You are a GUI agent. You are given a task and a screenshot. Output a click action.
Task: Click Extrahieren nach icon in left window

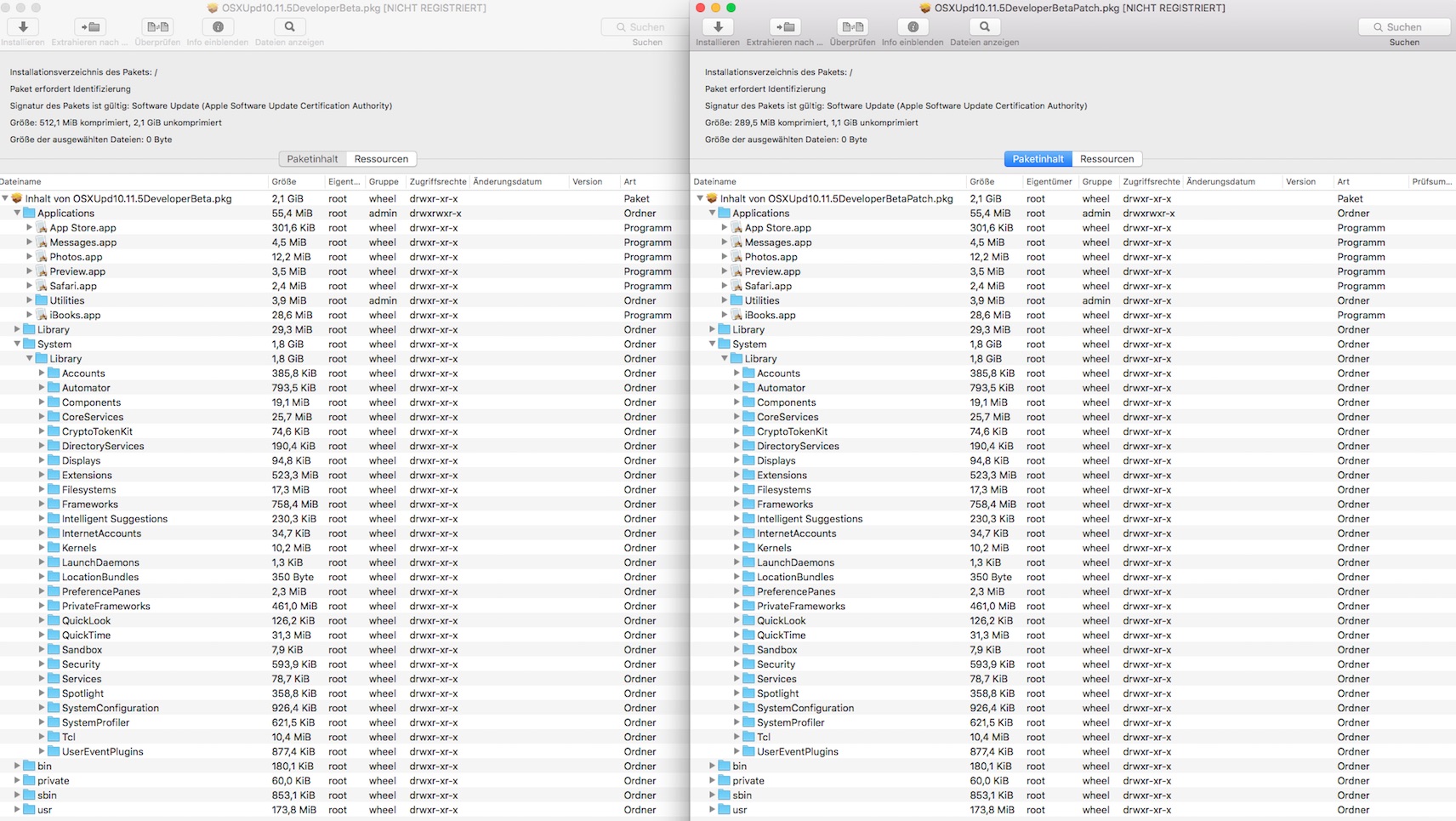[x=89, y=27]
